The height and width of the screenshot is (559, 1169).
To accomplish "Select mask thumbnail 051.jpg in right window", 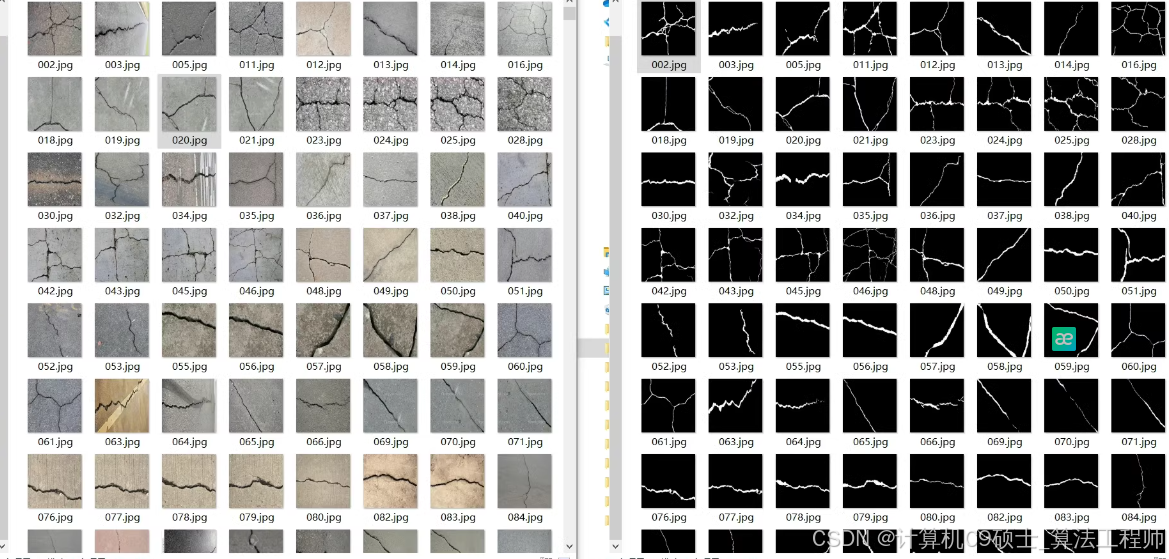I will pyautogui.click(x=1138, y=255).
